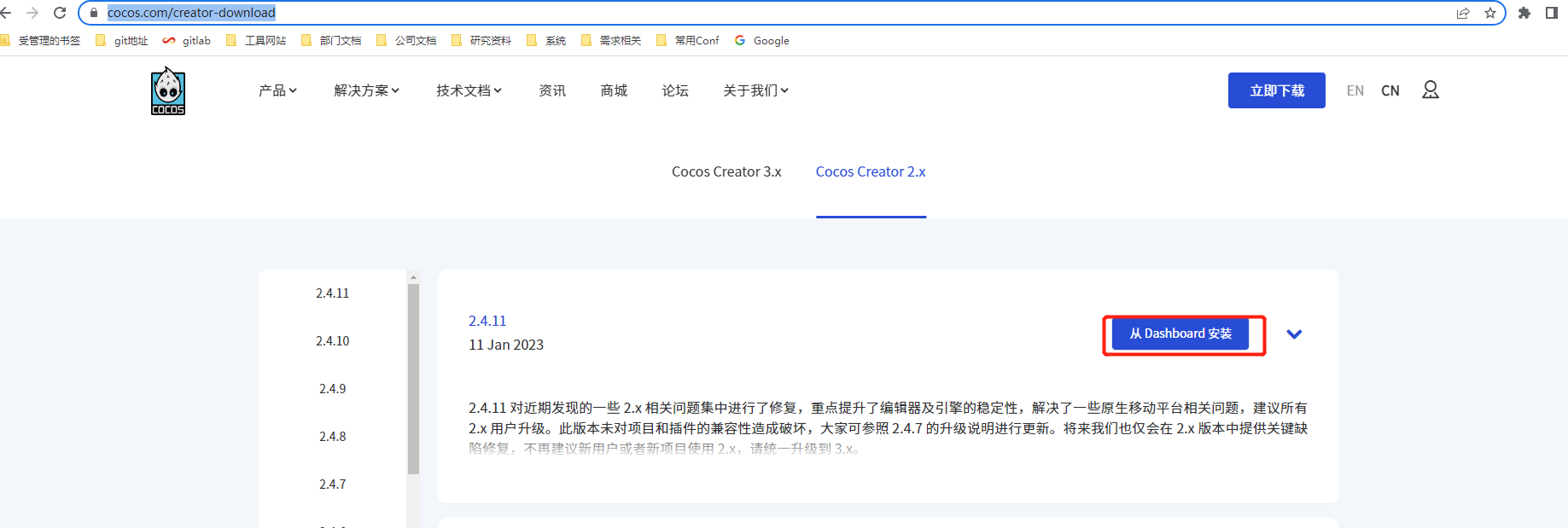
Task: Open the 部门文档 bookmark folder
Action: (x=331, y=40)
